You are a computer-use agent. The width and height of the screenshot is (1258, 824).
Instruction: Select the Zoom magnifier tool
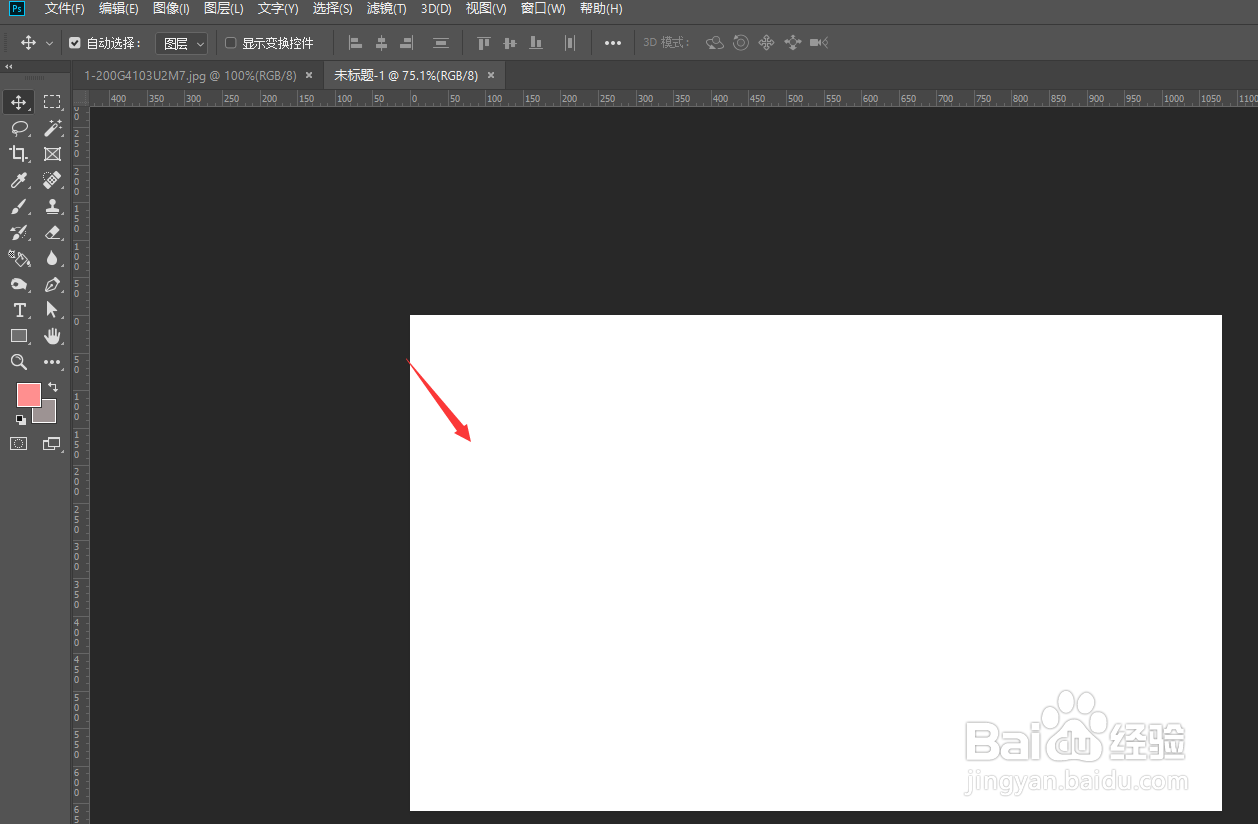tap(19, 362)
